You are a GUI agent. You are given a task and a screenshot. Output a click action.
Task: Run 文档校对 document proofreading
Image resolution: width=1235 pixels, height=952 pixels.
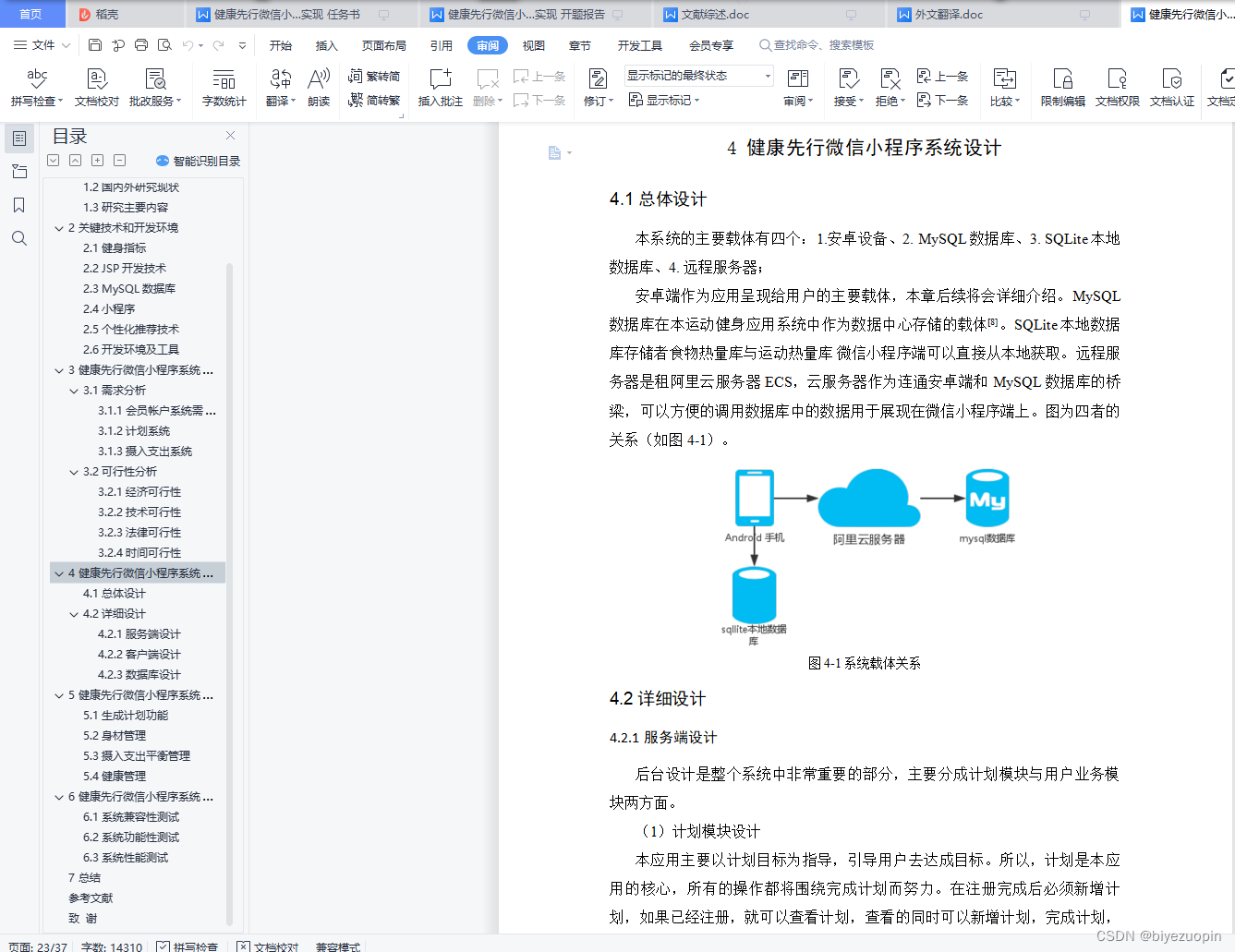coord(97,88)
